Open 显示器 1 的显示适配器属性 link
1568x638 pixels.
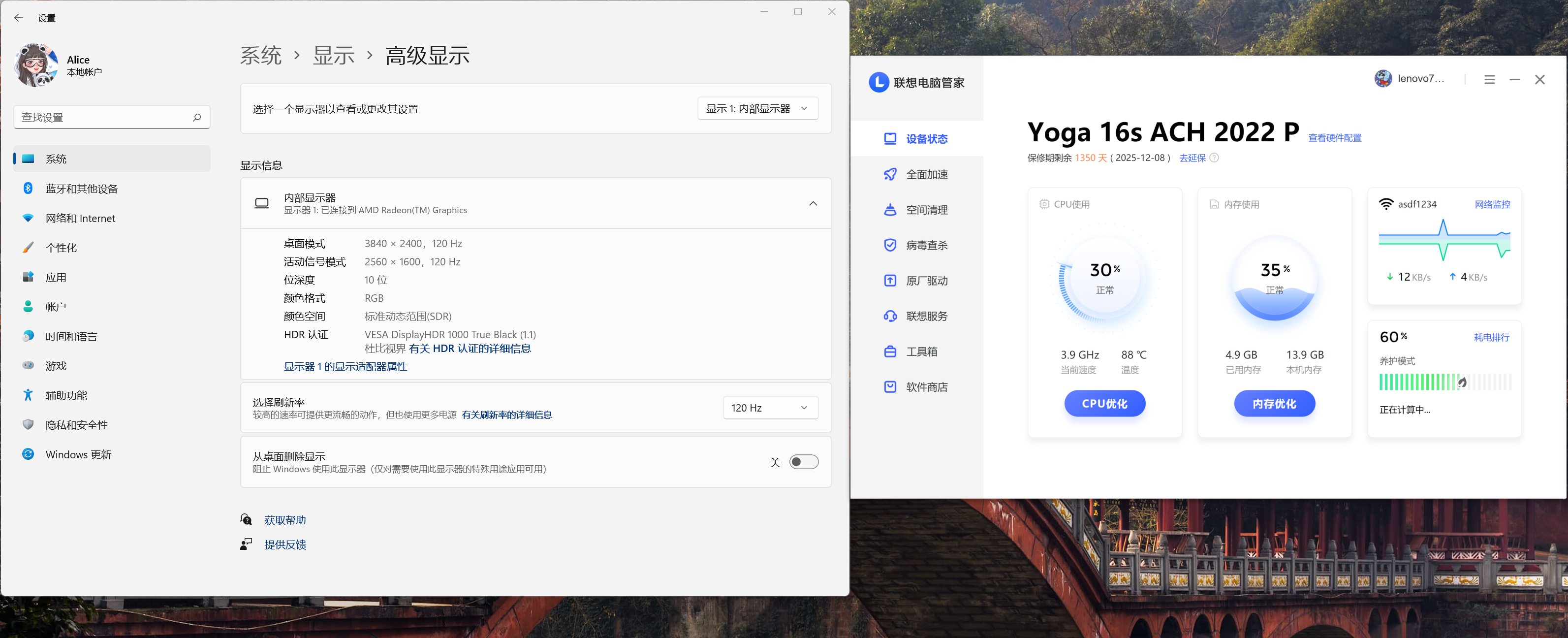coord(345,366)
